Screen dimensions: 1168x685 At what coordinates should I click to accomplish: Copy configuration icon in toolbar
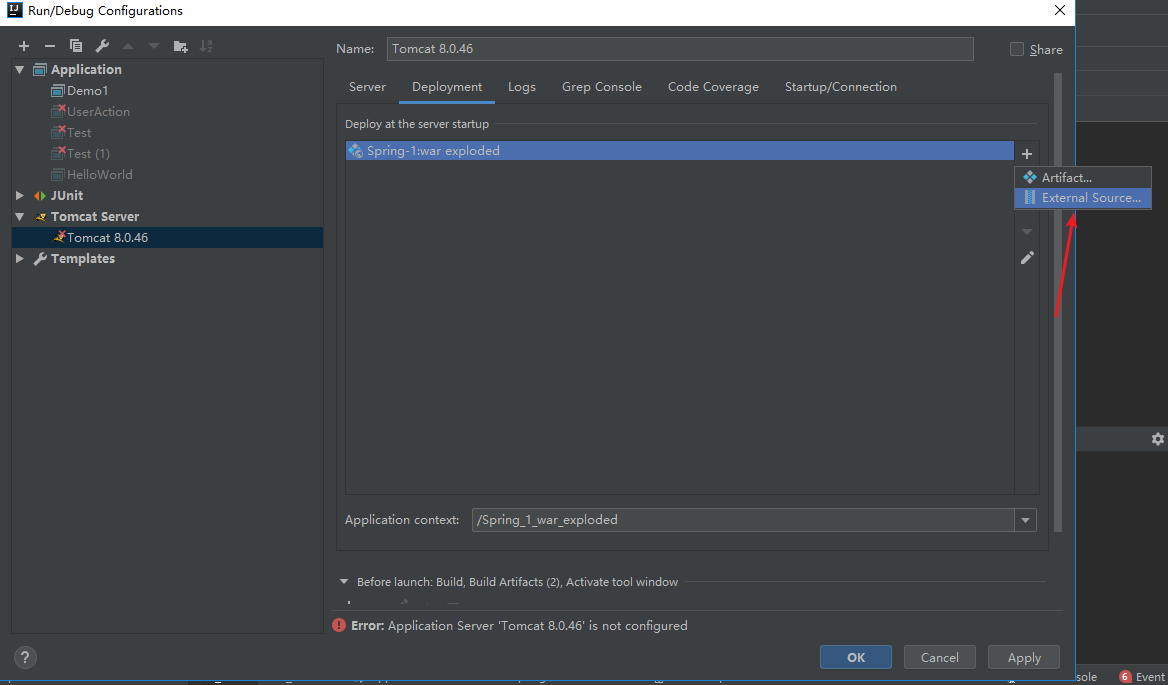click(76, 46)
